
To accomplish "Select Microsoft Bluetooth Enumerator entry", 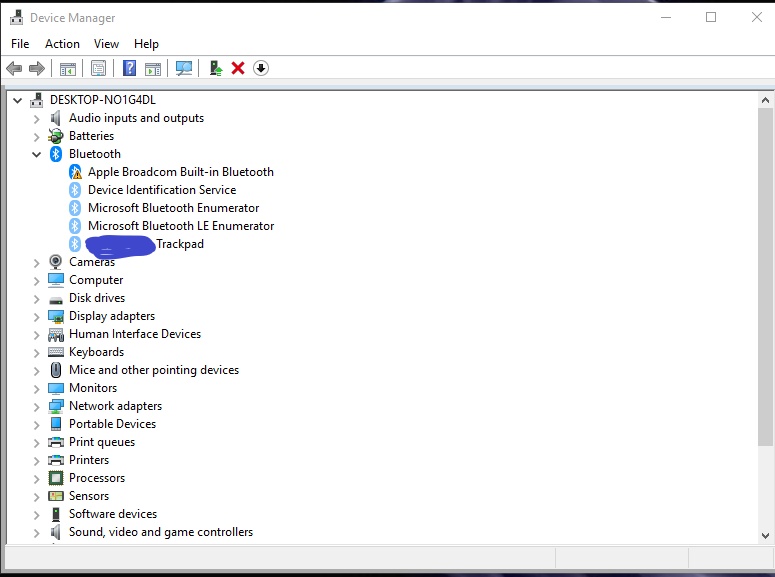I will pyautogui.click(x=173, y=208).
